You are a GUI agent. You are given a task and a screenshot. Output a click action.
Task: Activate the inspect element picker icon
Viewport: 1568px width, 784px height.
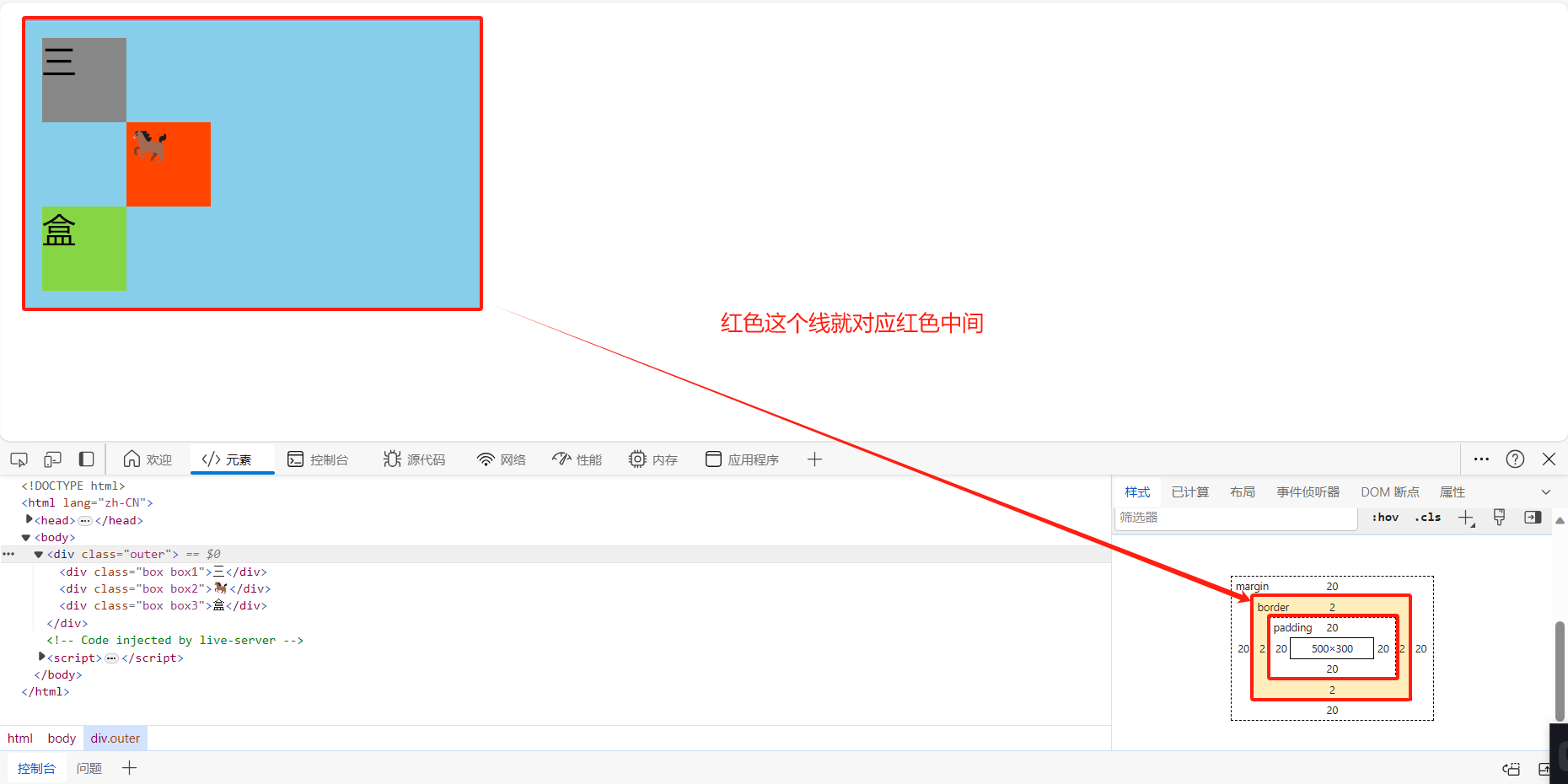(19, 459)
